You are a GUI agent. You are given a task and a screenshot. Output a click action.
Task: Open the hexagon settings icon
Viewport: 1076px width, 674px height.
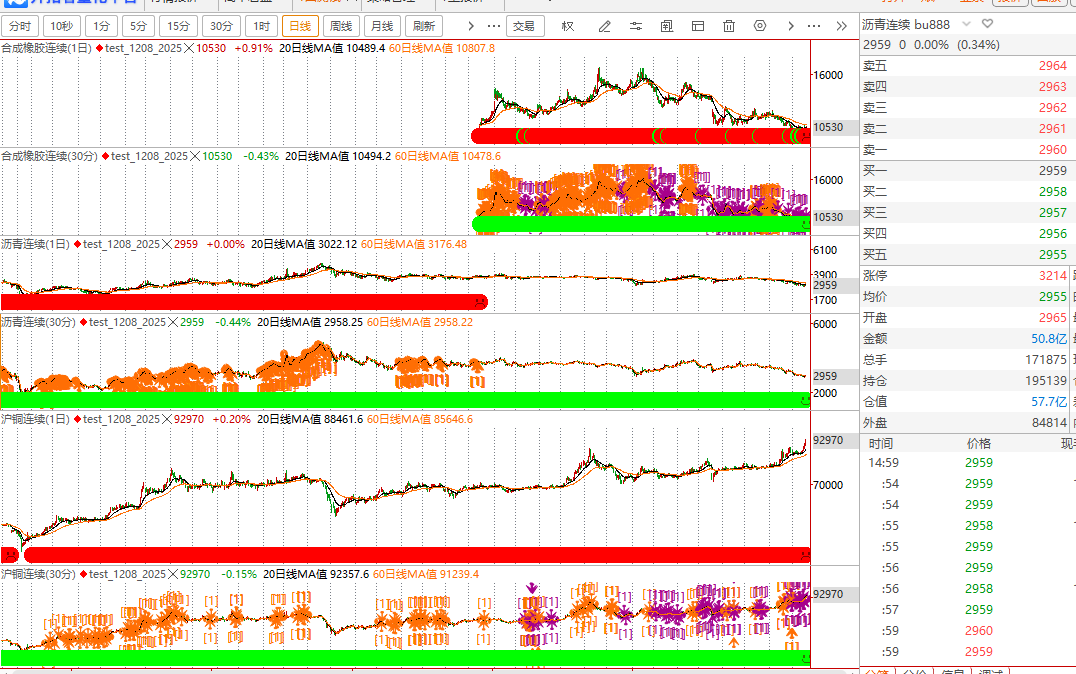pos(760,26)
